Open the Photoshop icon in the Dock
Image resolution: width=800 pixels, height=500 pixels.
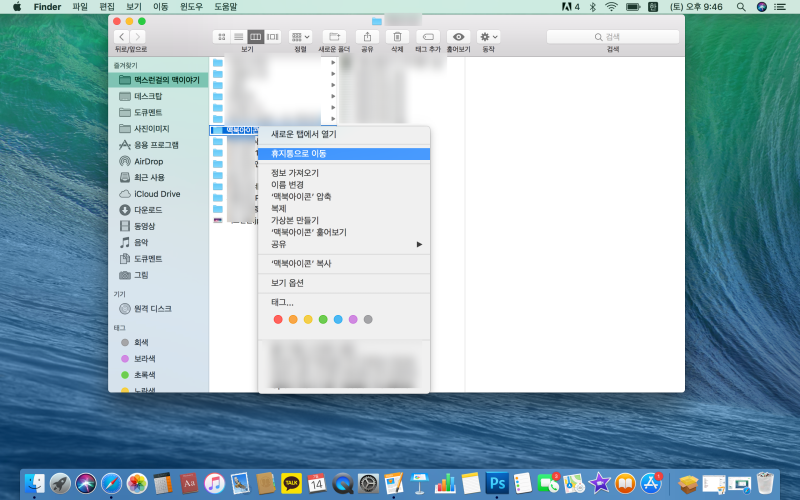[497, 483]
